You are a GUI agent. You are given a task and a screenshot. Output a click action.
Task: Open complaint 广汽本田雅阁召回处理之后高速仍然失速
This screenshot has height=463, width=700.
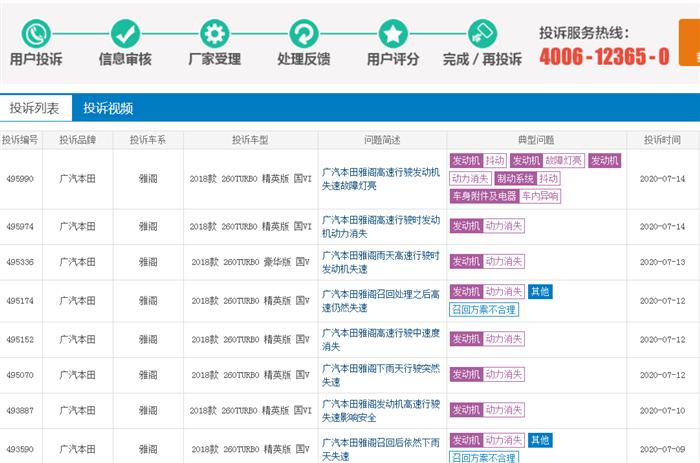tap(381, 301)
